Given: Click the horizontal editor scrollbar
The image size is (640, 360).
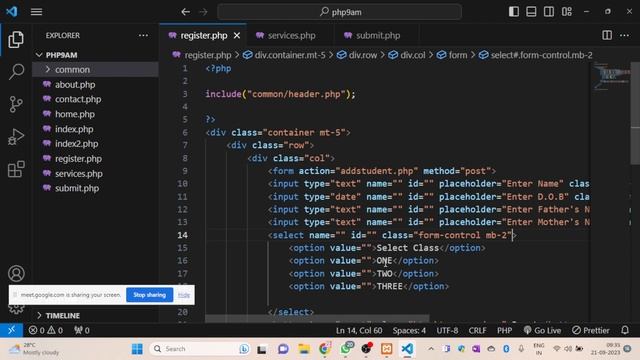Looking at the screenshot, I should tap(317, 318).
